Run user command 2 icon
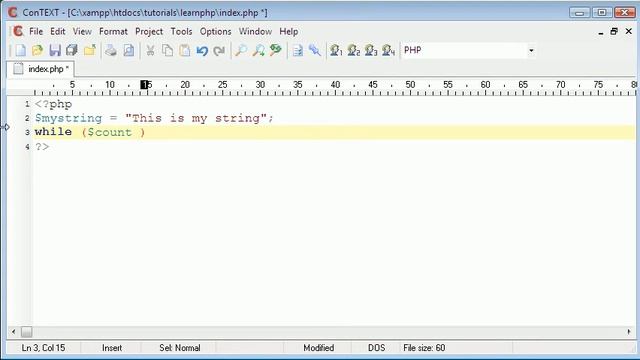640x360 pixels. click(353, 50)
